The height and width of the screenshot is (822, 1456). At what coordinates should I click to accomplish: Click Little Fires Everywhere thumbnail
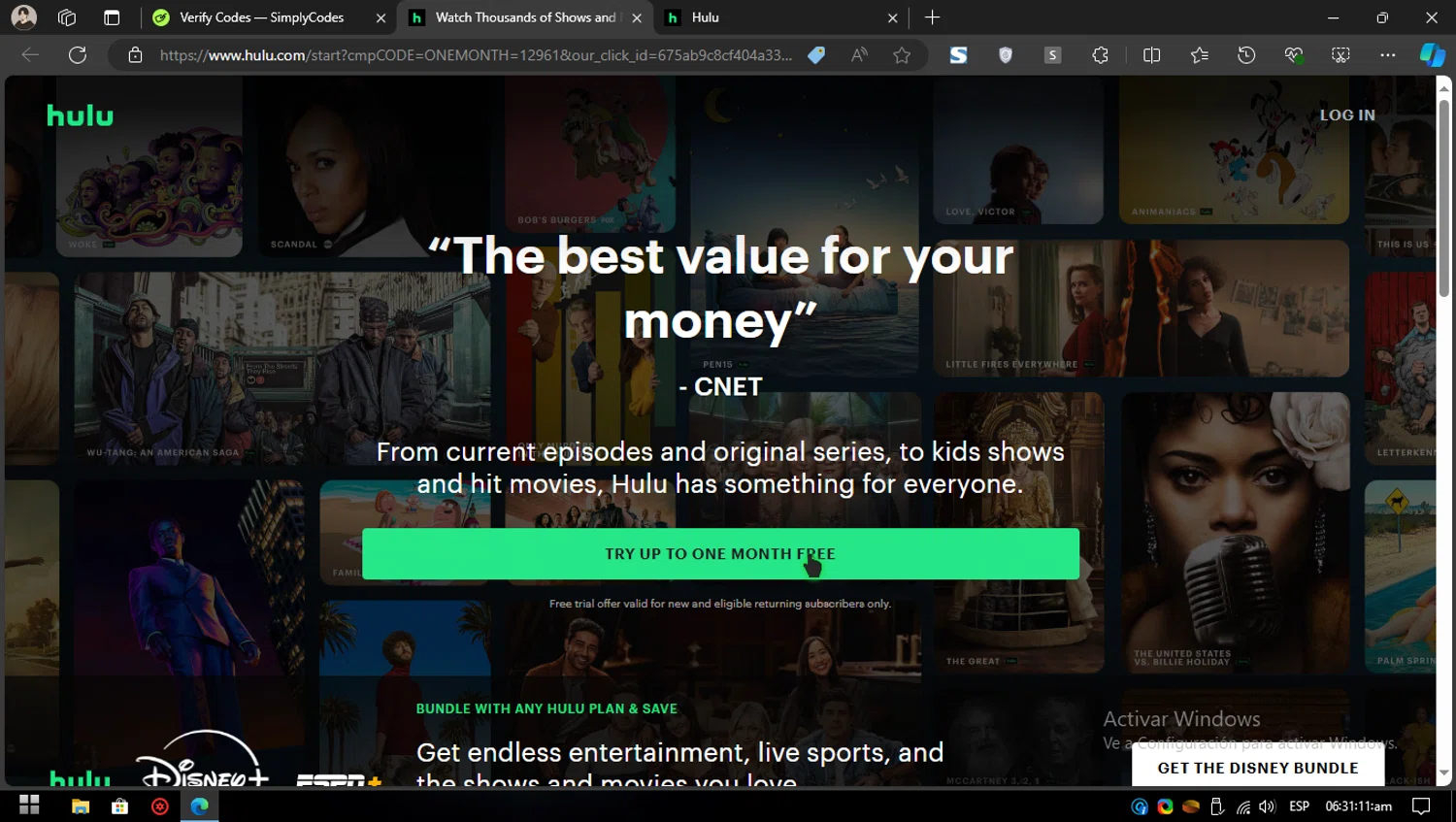1141,309
